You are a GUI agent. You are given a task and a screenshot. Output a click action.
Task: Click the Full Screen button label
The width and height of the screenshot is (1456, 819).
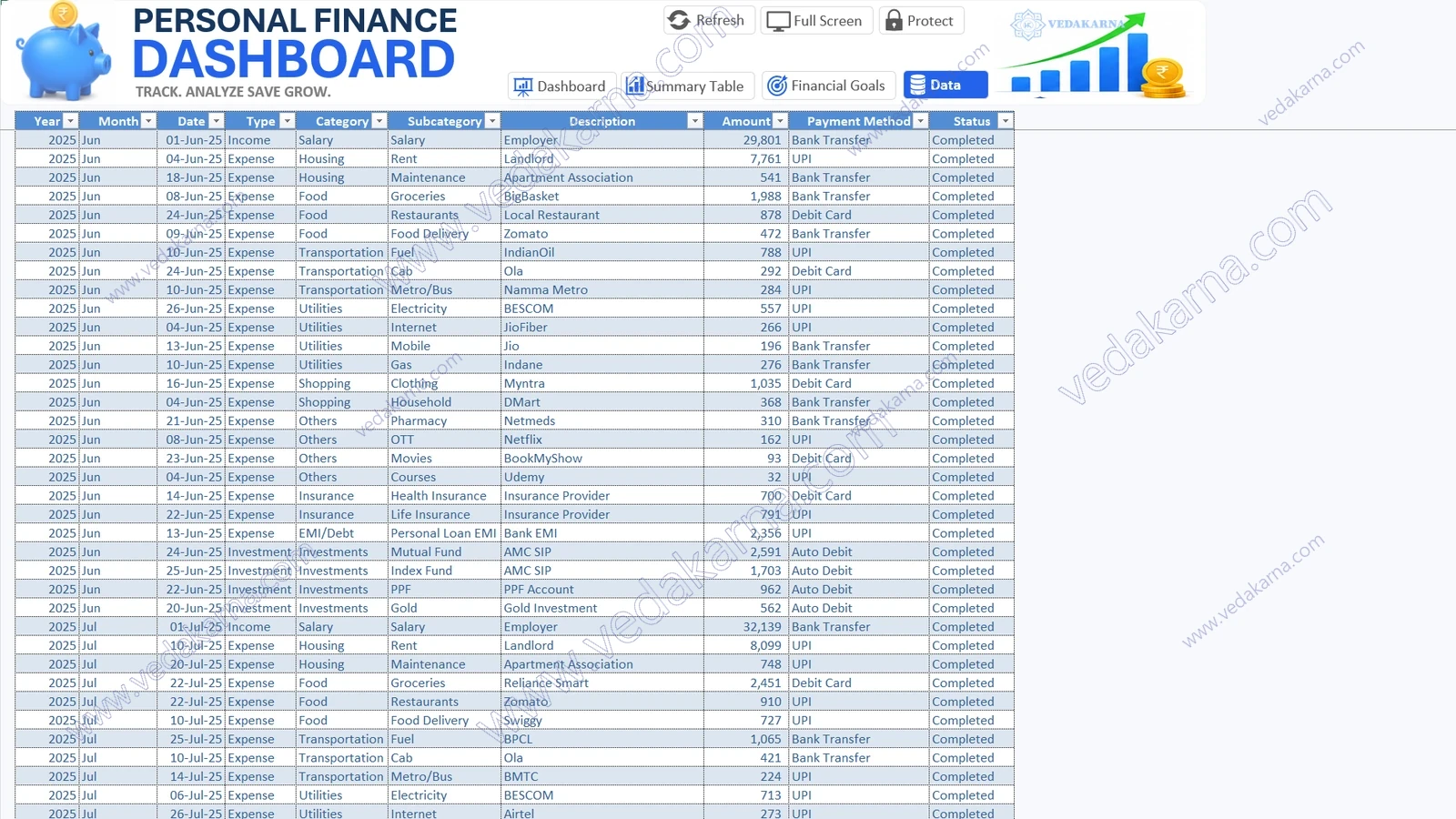pyautogui.click(x=827, y=21)
